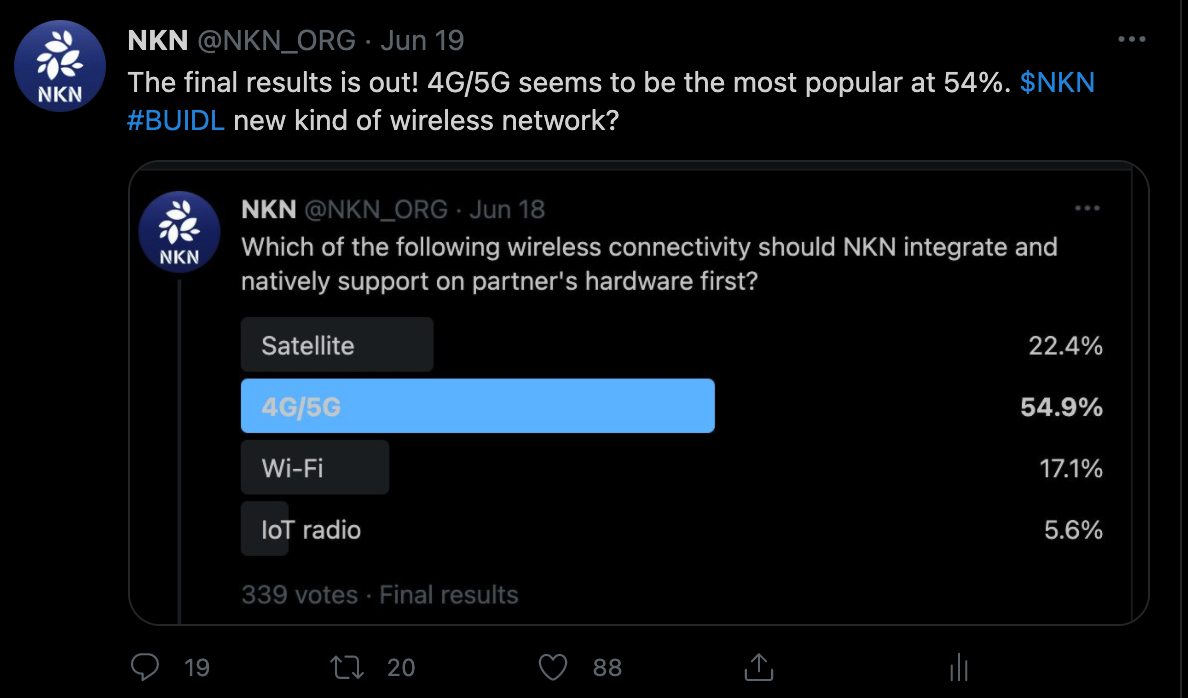The image size is (1188, 698).
Task: Click the Wi-Fi poll option bar
Action: tap(315, 467)
